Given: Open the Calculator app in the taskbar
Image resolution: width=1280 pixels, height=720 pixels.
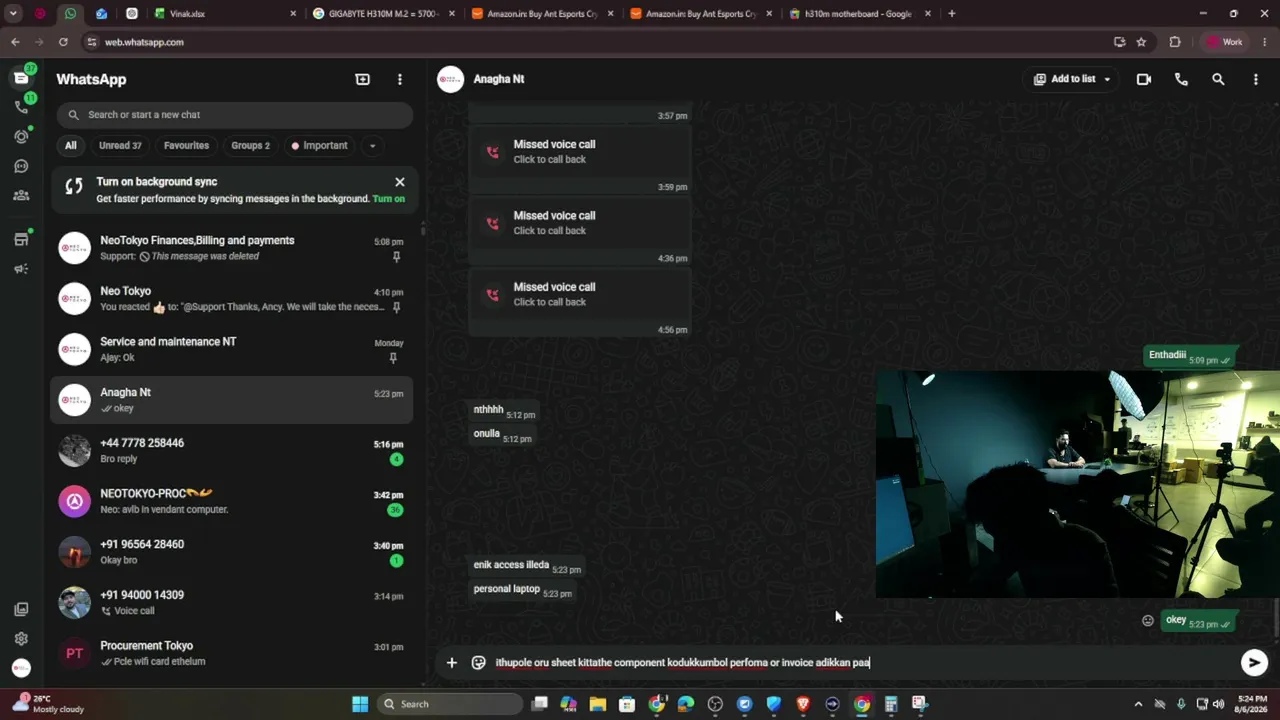Looking at the screenshot, I should point(891,704).
